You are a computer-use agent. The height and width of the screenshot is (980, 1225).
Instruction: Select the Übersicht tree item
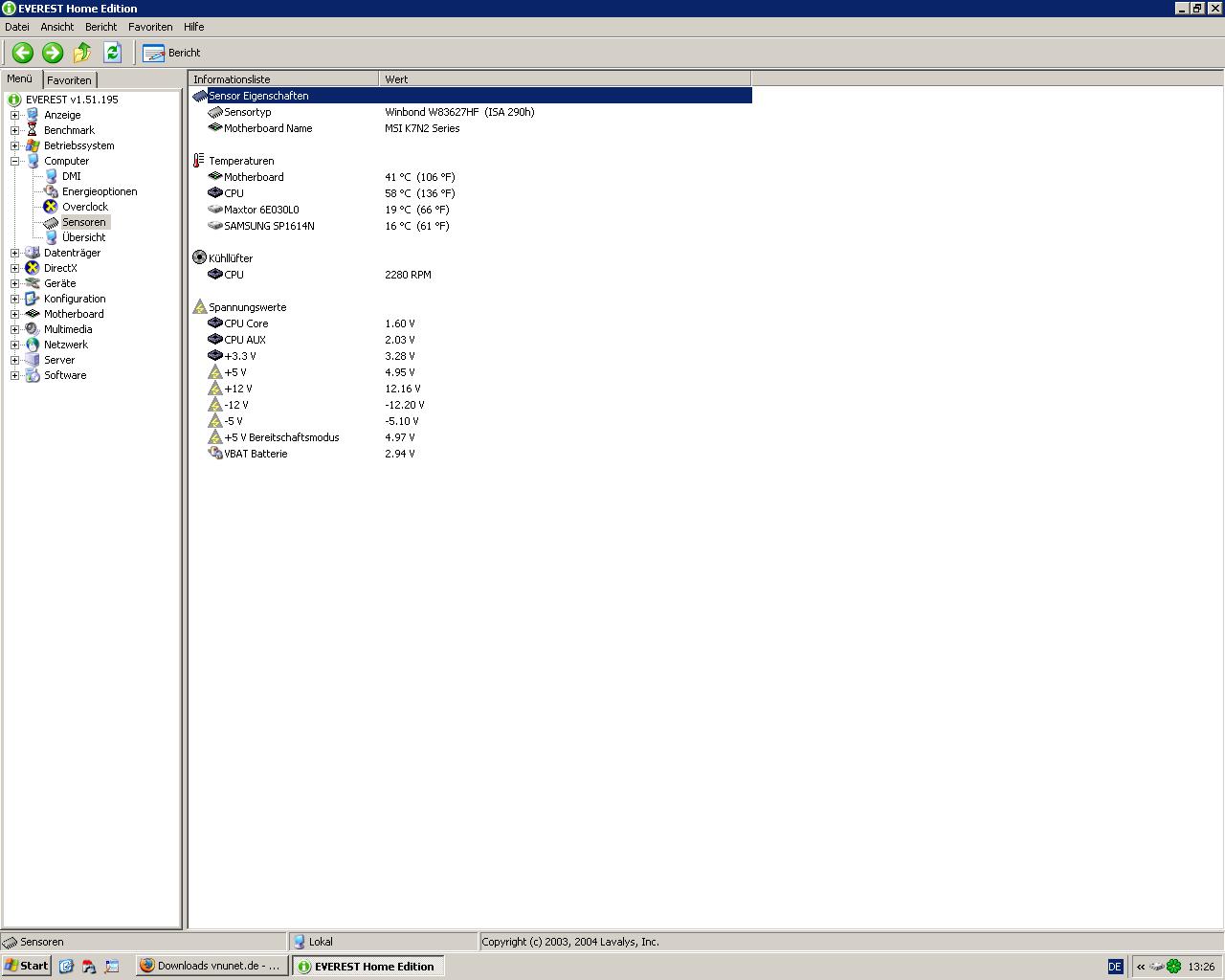84,237
